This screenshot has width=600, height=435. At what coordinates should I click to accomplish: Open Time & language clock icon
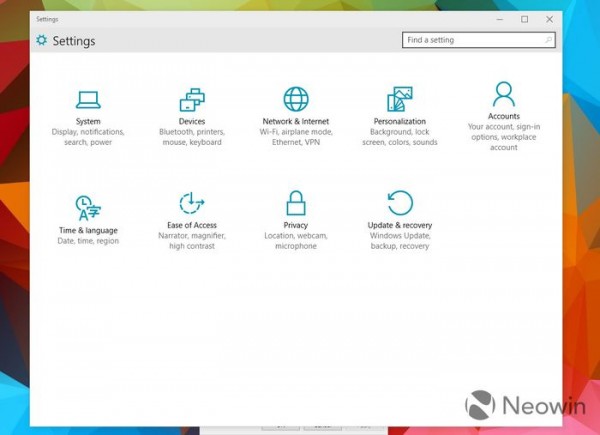(88, 205)
